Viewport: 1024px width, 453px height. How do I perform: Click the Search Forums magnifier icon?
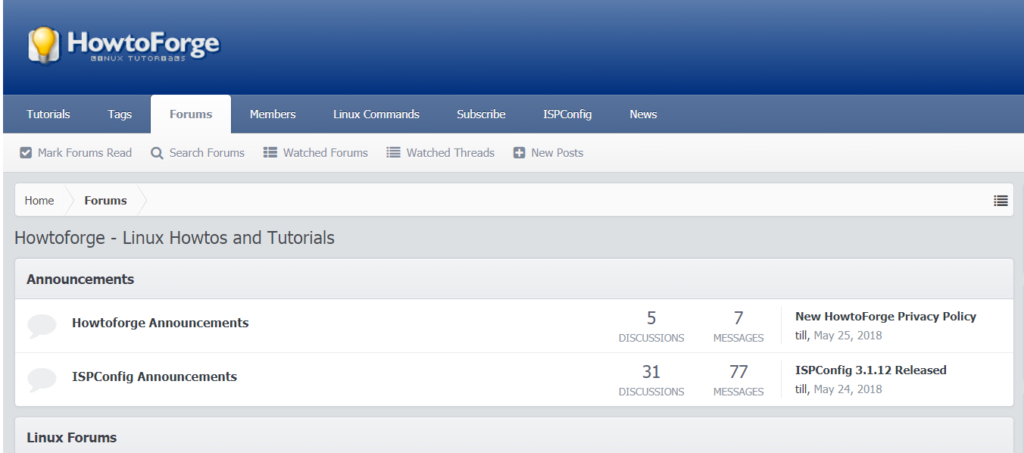[157, 153]
